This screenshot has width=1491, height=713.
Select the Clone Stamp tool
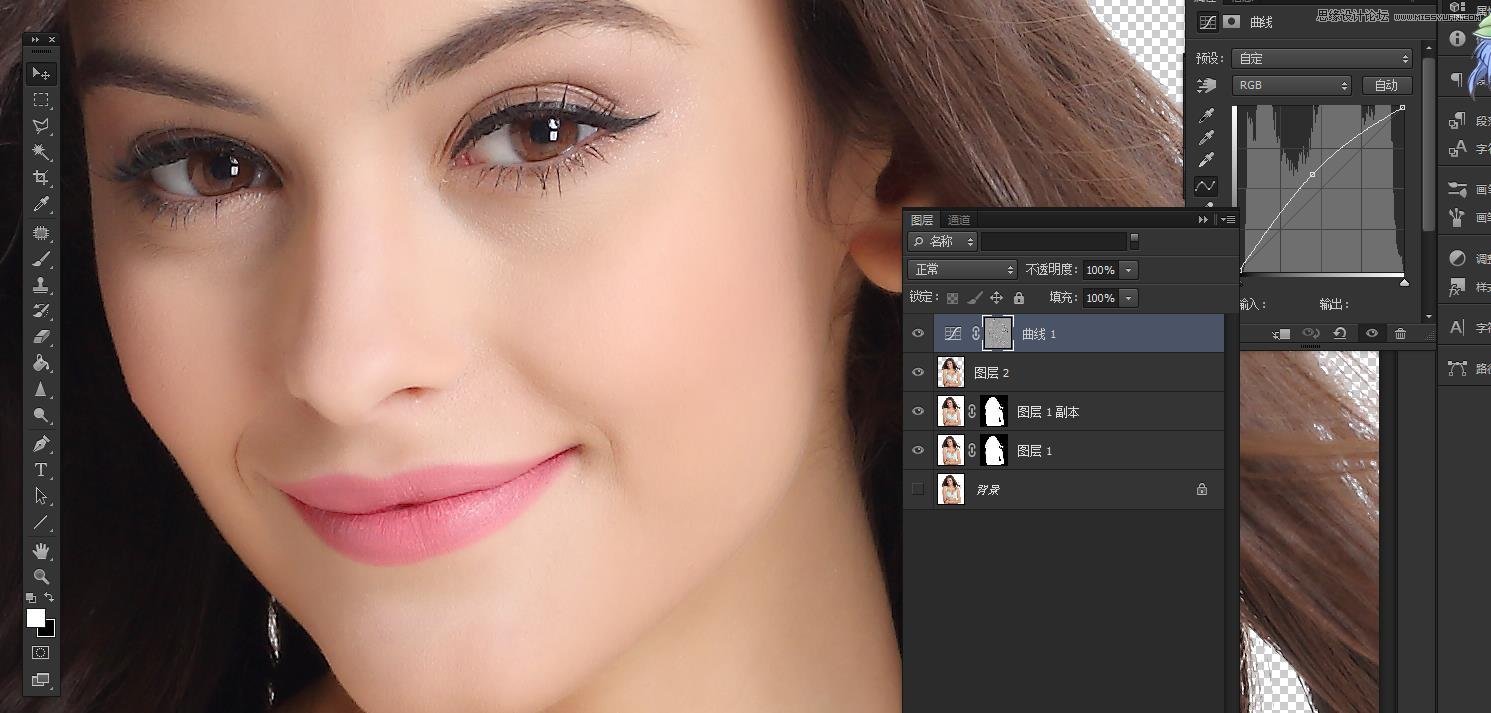[x=41, y=285]
